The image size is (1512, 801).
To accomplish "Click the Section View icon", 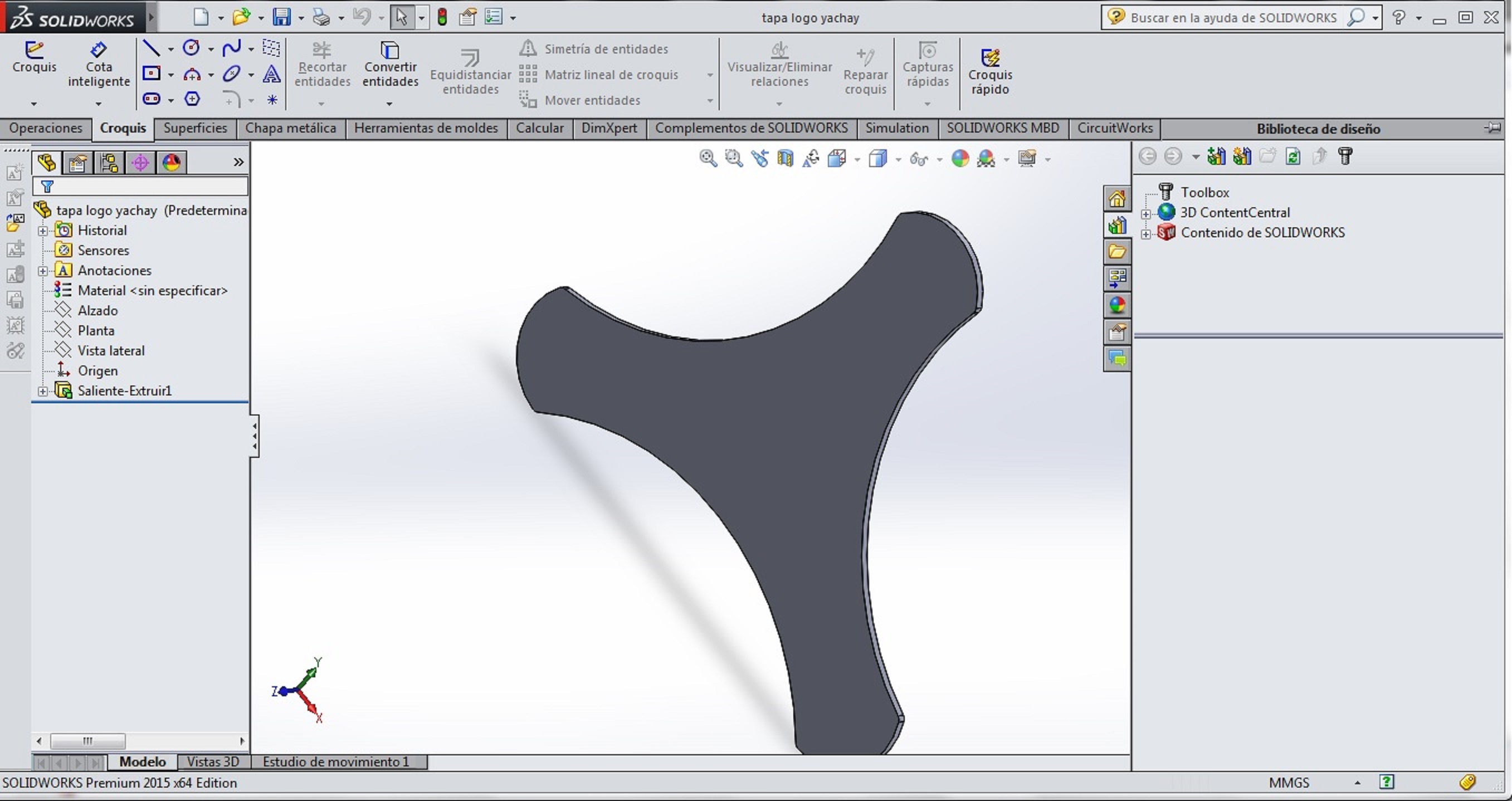I will 785,158.
